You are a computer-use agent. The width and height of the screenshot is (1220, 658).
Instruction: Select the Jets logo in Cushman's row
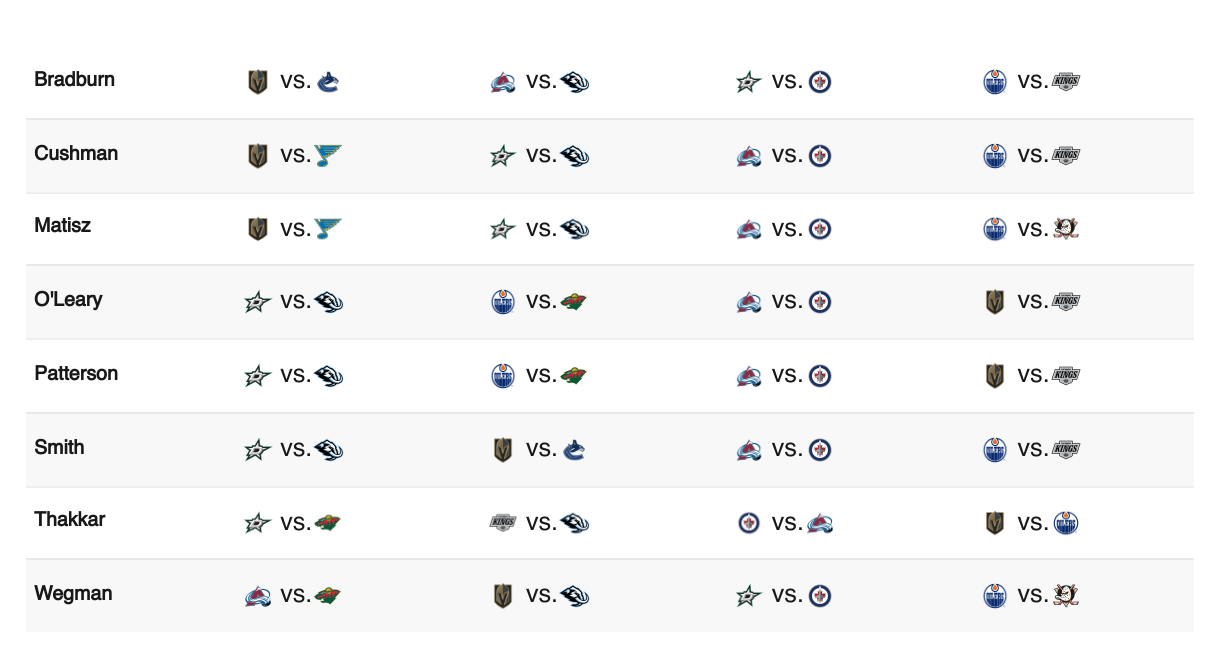pos(820,156)
